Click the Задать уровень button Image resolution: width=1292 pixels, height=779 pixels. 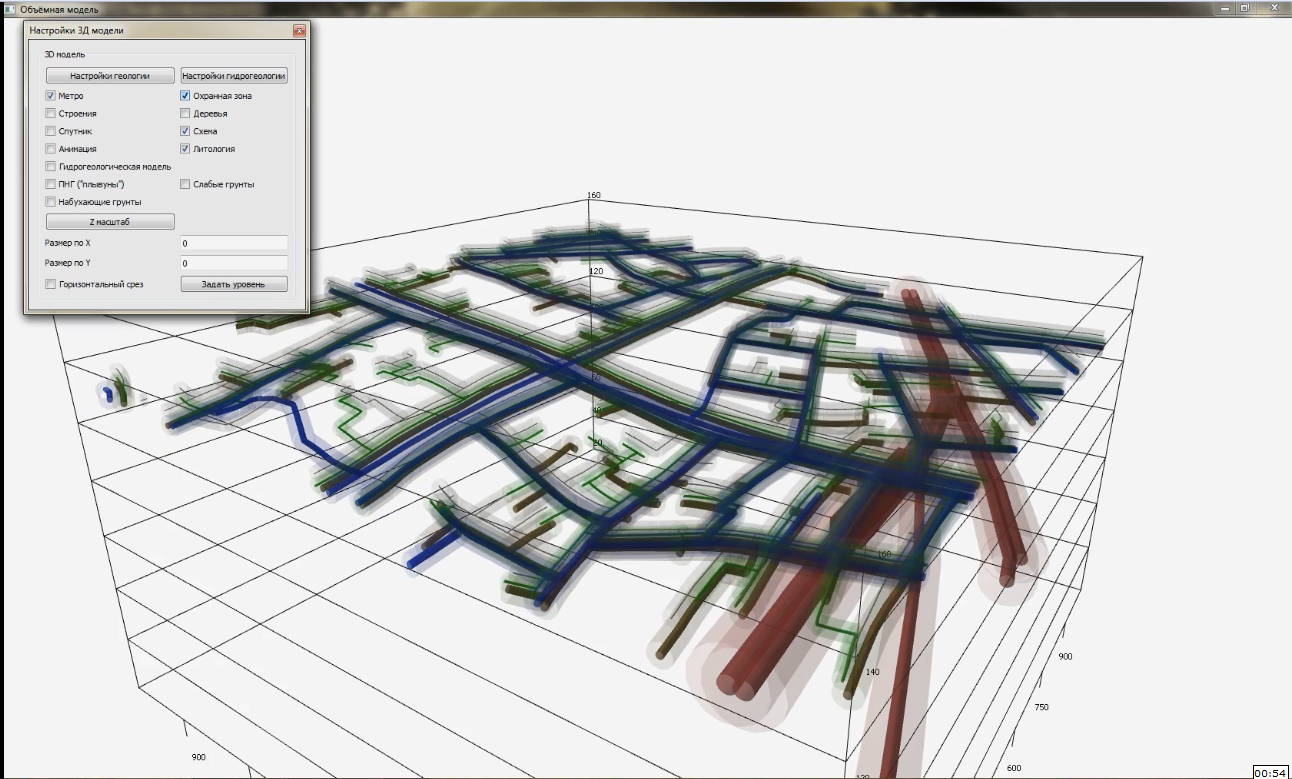tap(234, 284)
